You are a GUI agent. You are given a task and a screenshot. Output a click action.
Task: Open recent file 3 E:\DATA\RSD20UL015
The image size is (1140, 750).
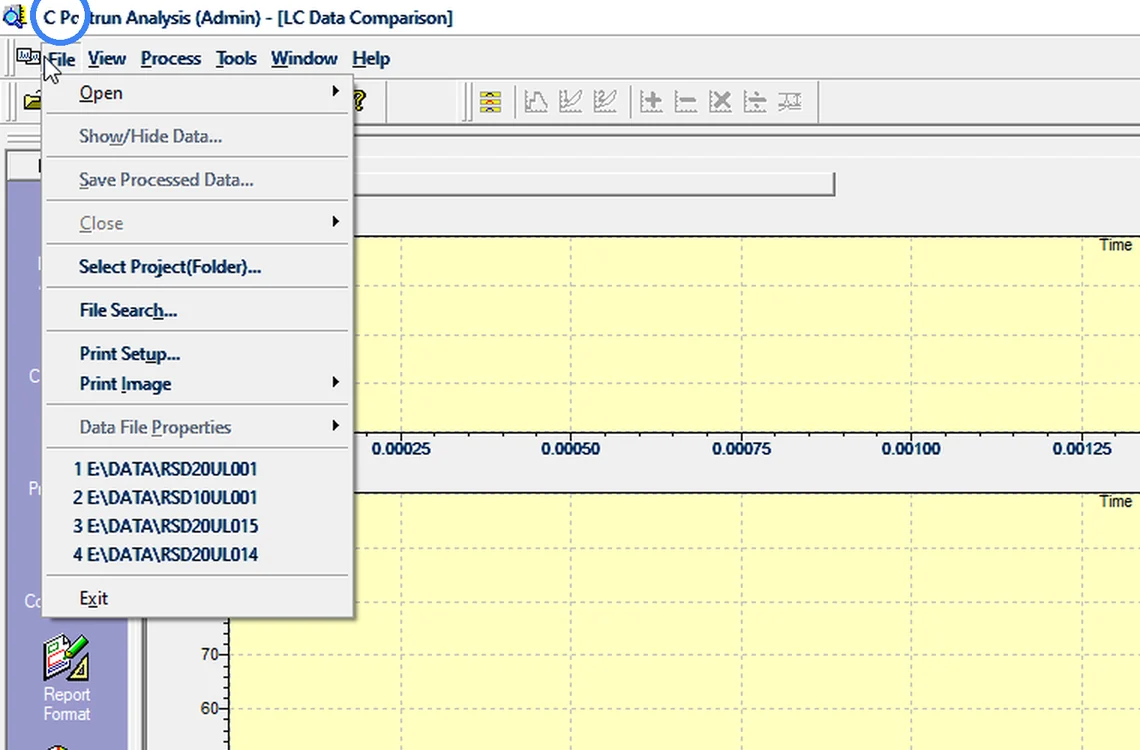pyautogui.click(x=198, y=526)
